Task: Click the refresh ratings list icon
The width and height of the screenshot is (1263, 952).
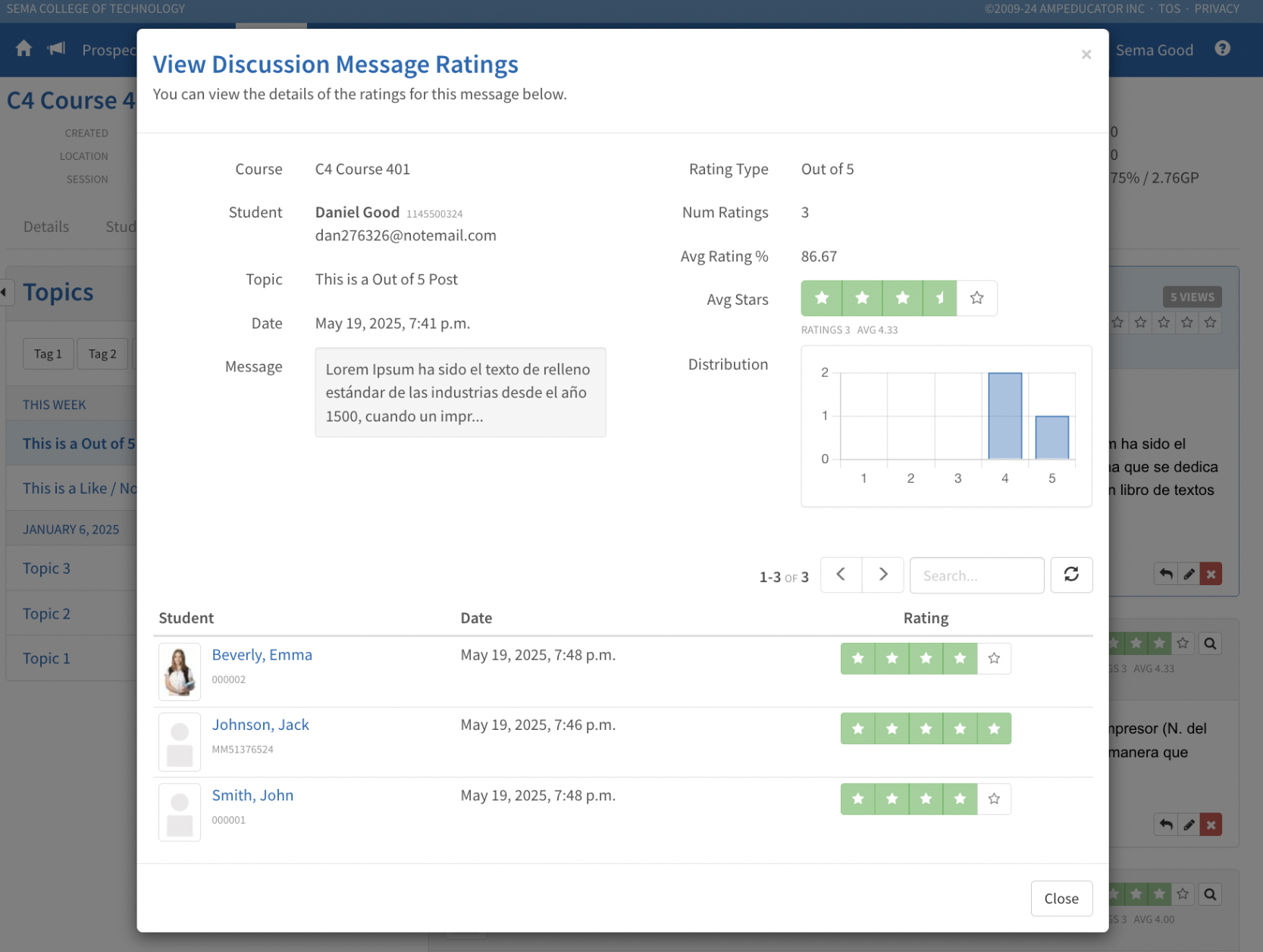Action: [1070, 575]
